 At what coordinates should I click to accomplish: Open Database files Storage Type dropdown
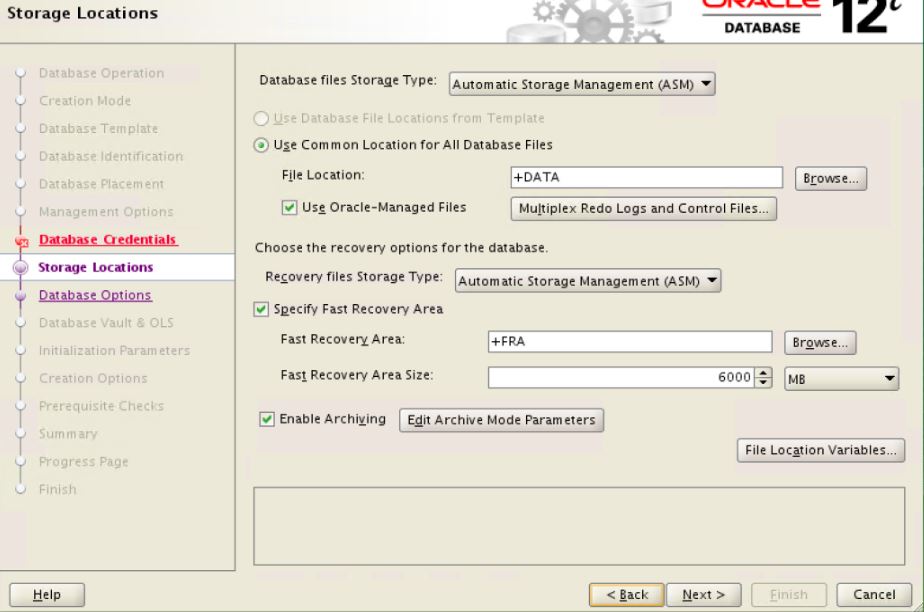pyautogui.click(x=582, y=84)
